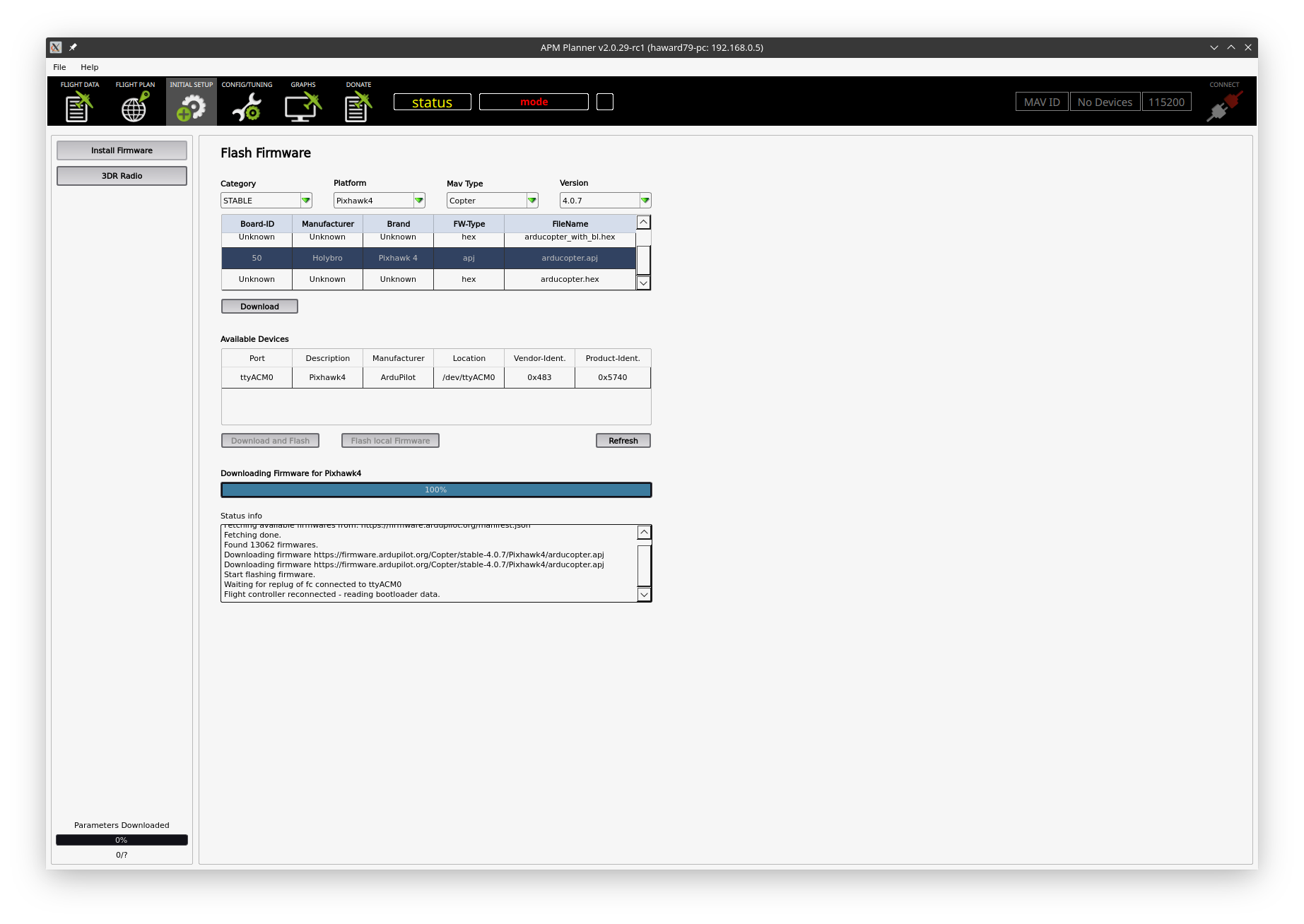
Task: Click the X11 app icon in title bar
Action: tap(56, 47)
